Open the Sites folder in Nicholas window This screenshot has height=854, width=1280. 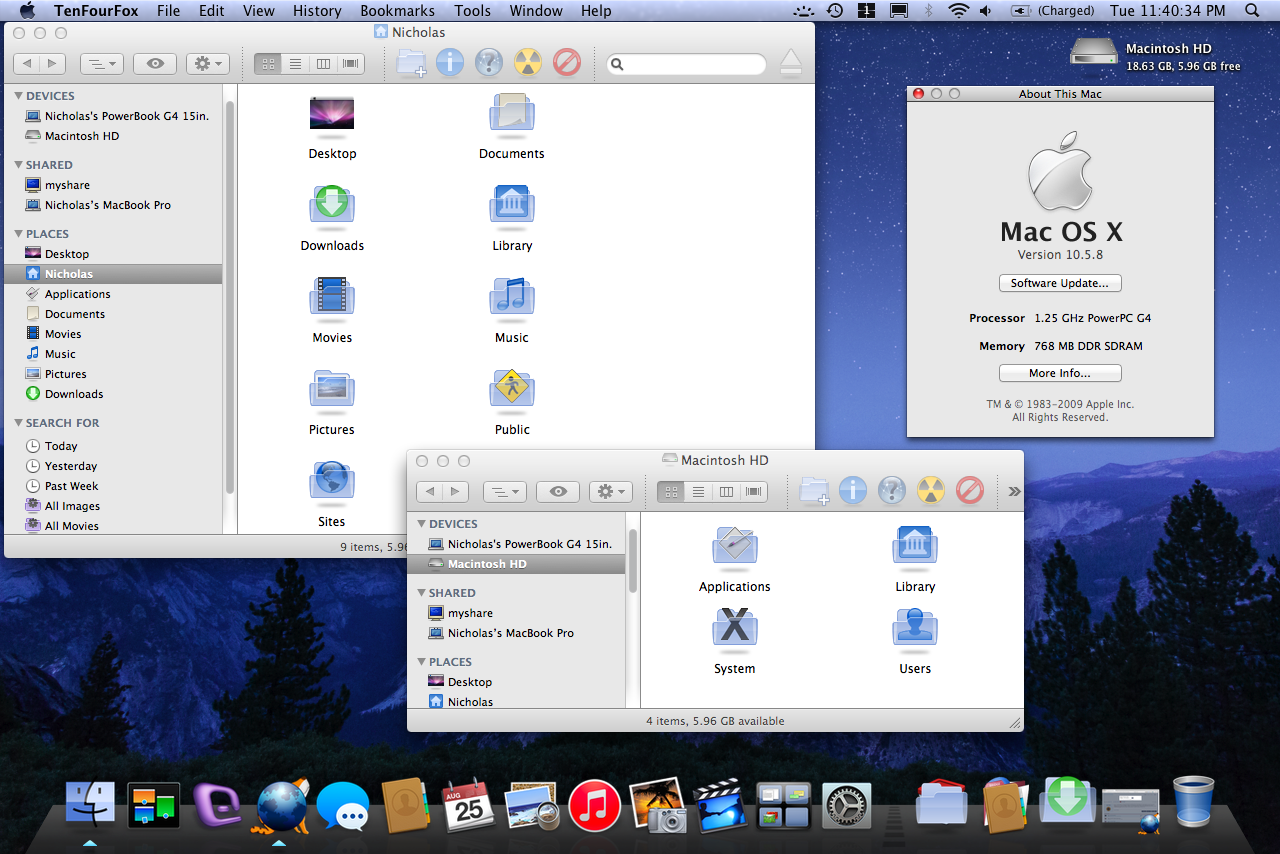[x=332, y=481]
